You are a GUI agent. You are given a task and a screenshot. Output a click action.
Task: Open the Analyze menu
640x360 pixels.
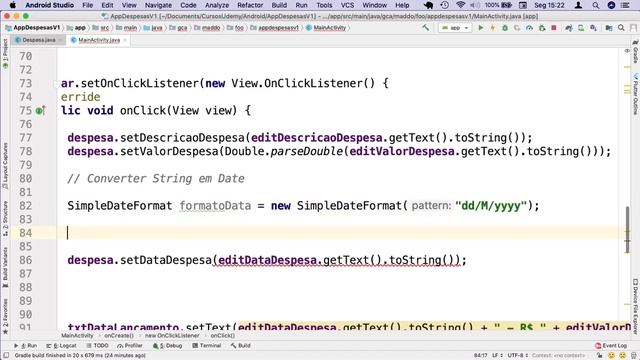pos(217,5)
